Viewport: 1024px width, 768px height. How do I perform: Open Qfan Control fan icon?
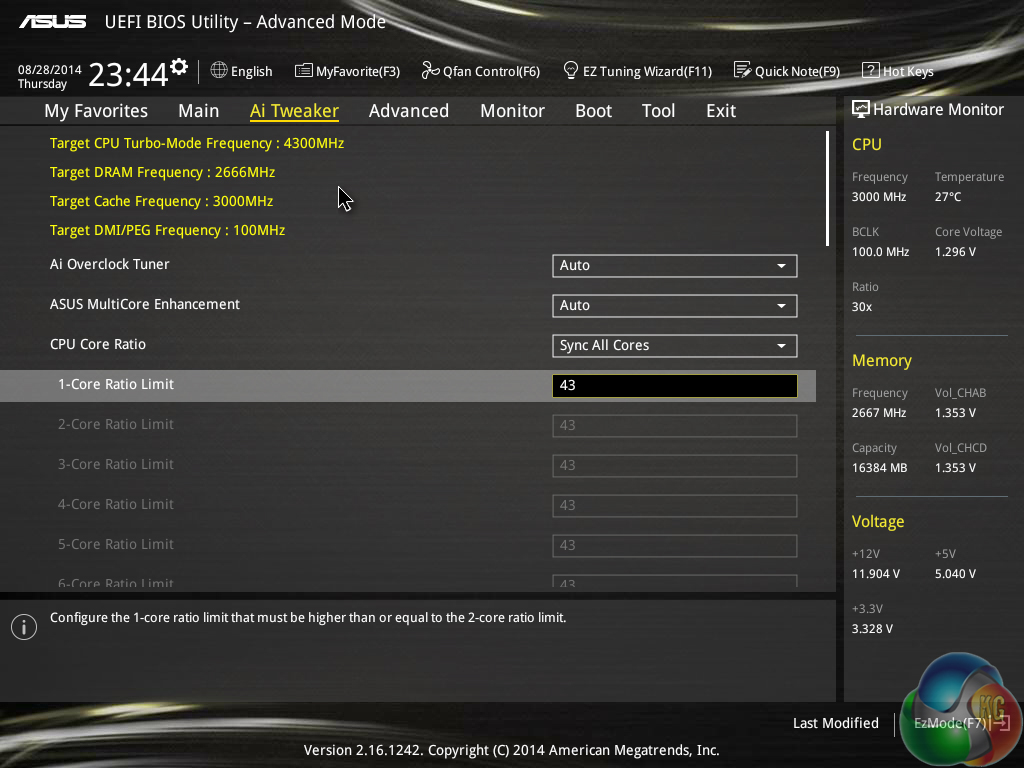[x=430, y=70]
